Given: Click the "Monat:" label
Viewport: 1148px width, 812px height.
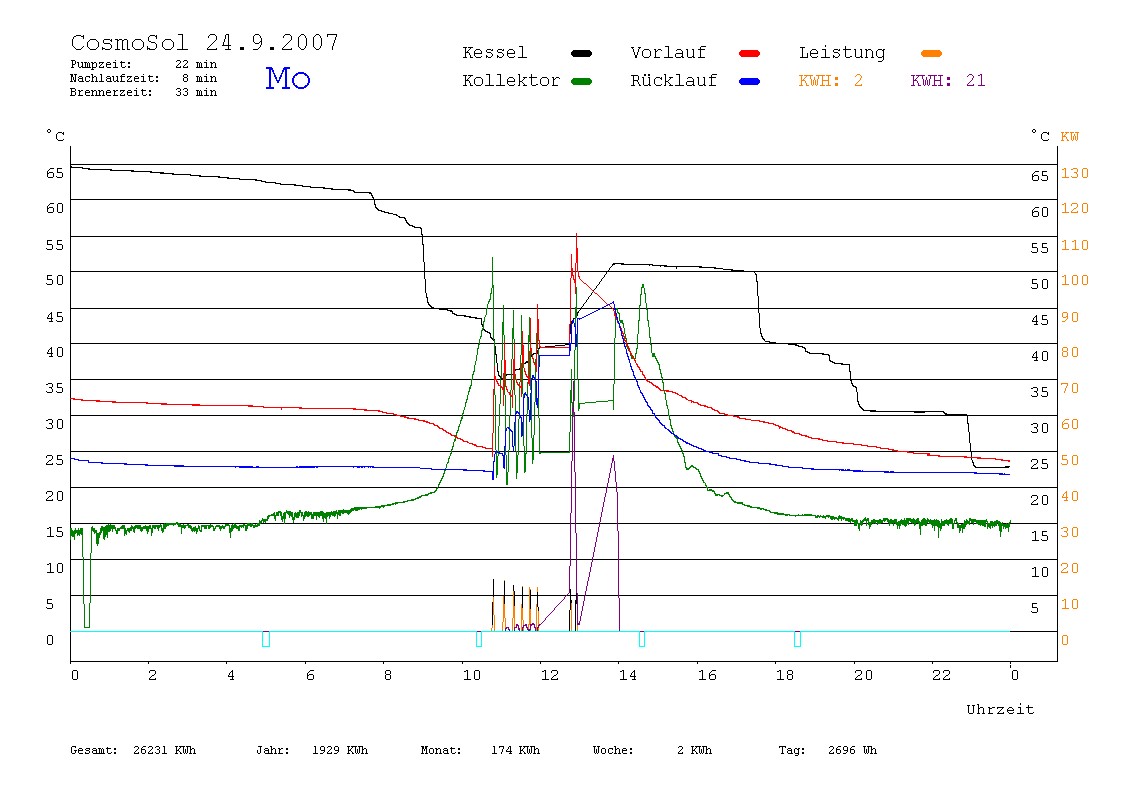Looking at the screenshot, I should (441, 750).
